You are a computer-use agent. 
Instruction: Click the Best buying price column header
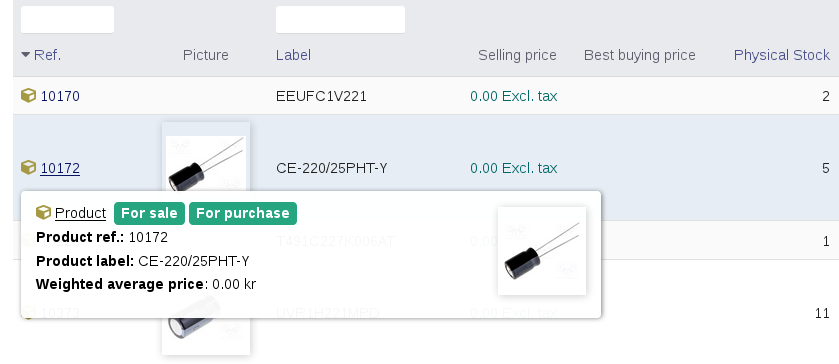[x=639, y=55]
